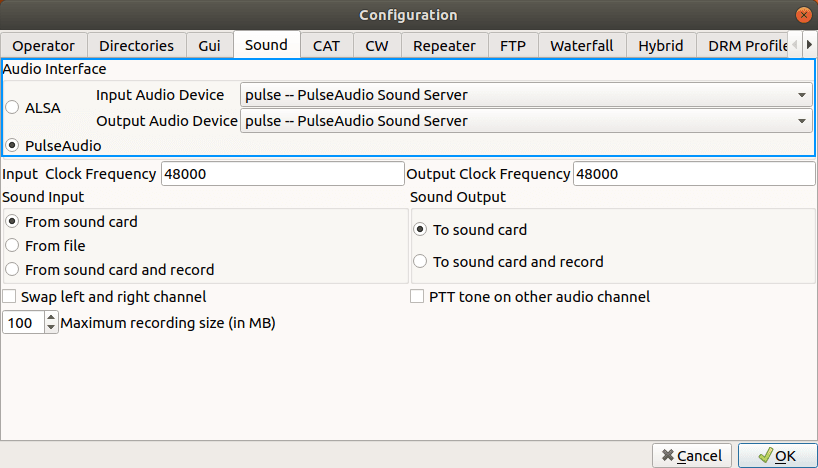The image size is (818, 468).
Task: Select To sound card output option
Action: point(420,230)
